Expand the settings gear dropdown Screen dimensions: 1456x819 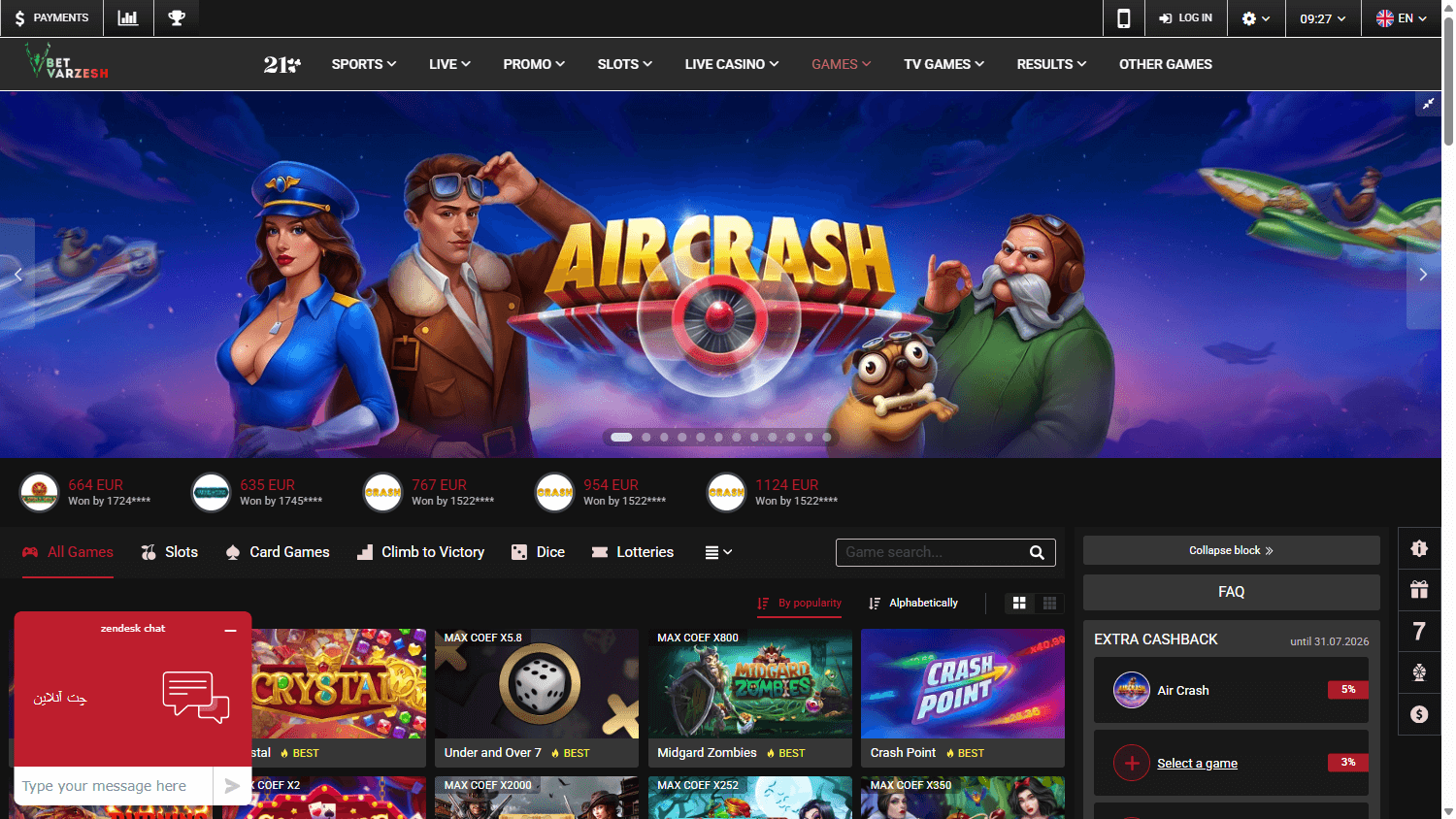point(1256,18)
